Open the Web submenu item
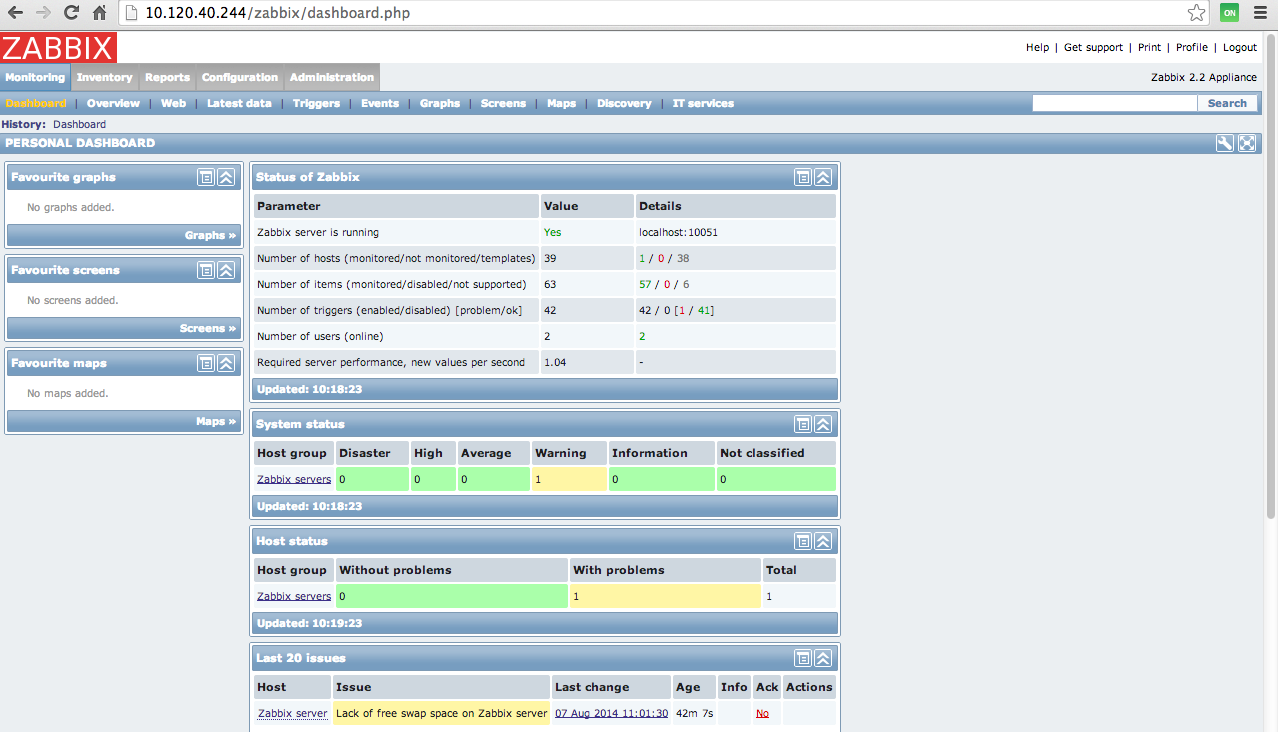Image resolution: width=1278 pixels, height=732 pixels. (x=174, y=103)
